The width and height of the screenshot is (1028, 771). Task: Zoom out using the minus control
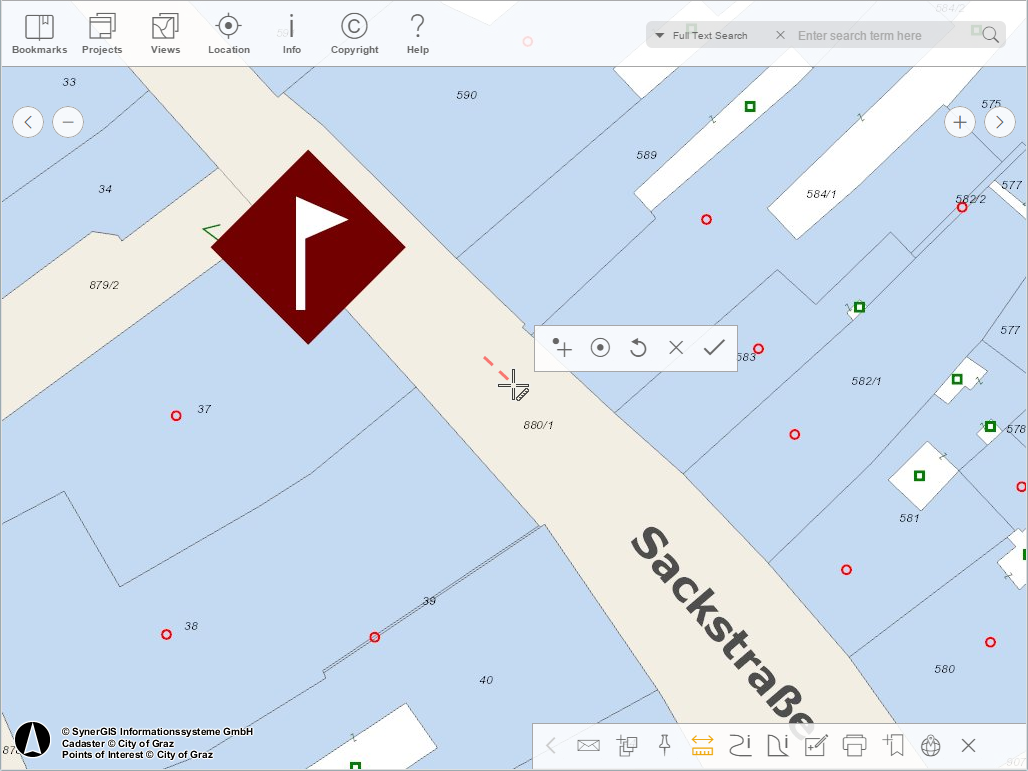click(67, 121)
